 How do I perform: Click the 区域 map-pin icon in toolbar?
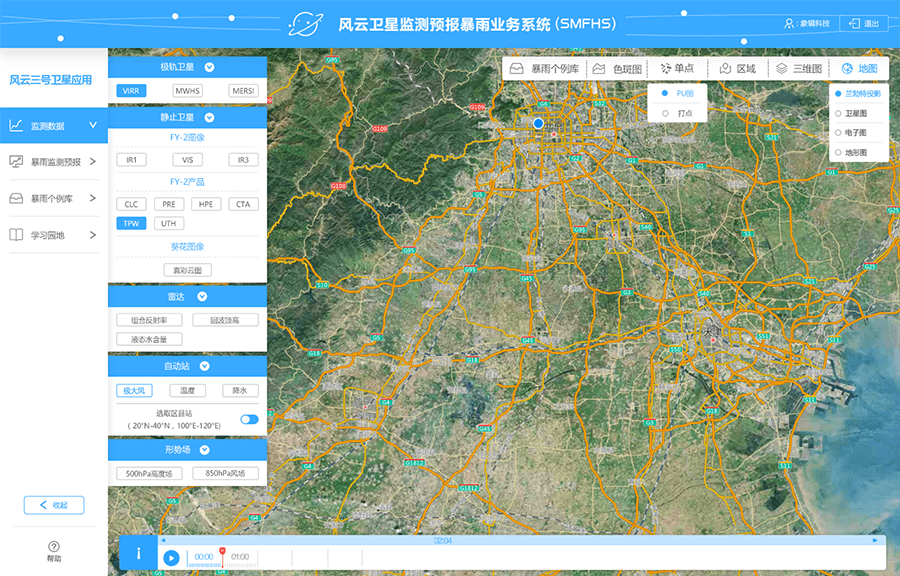pyautogui.click(x=725, y=69)
